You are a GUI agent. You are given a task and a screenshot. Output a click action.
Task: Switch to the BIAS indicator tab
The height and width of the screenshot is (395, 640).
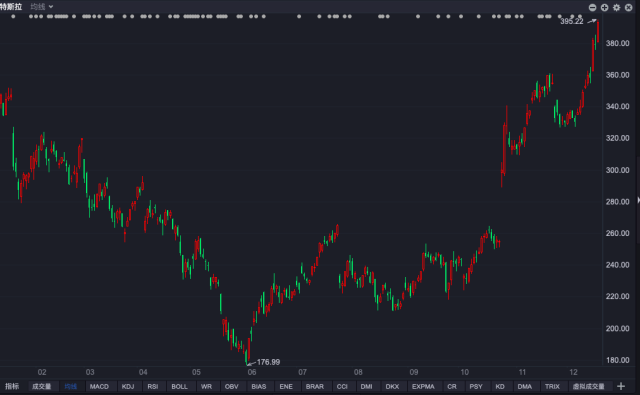tap(259, 386)
